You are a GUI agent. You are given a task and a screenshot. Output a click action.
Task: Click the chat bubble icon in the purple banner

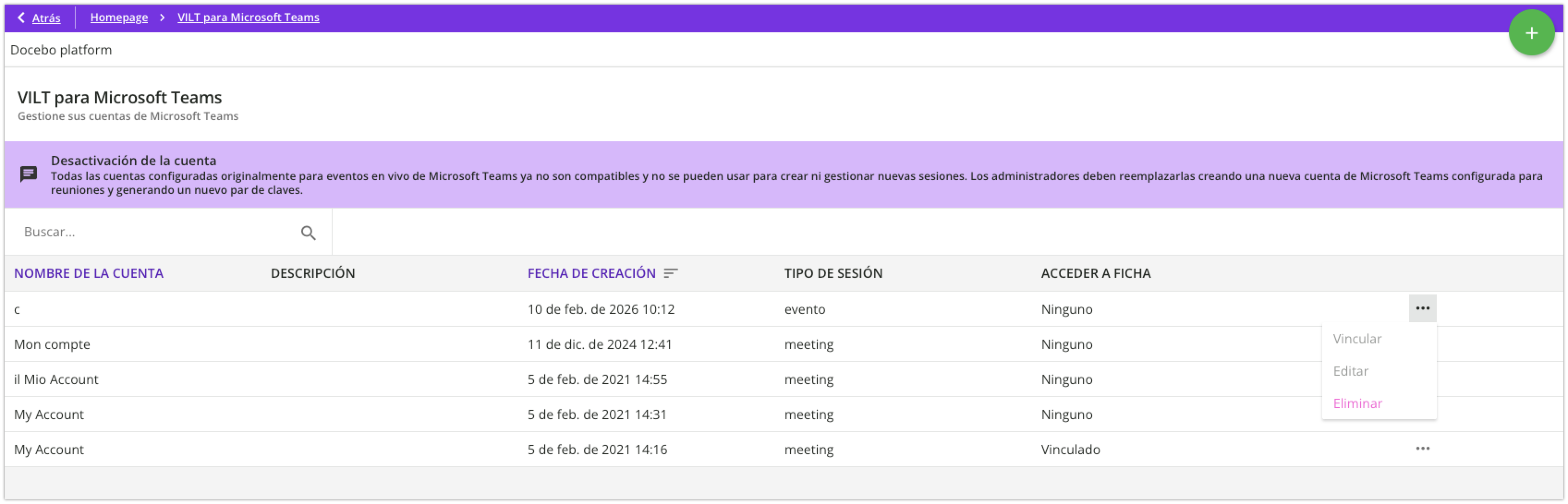click(x=28, y=176)
